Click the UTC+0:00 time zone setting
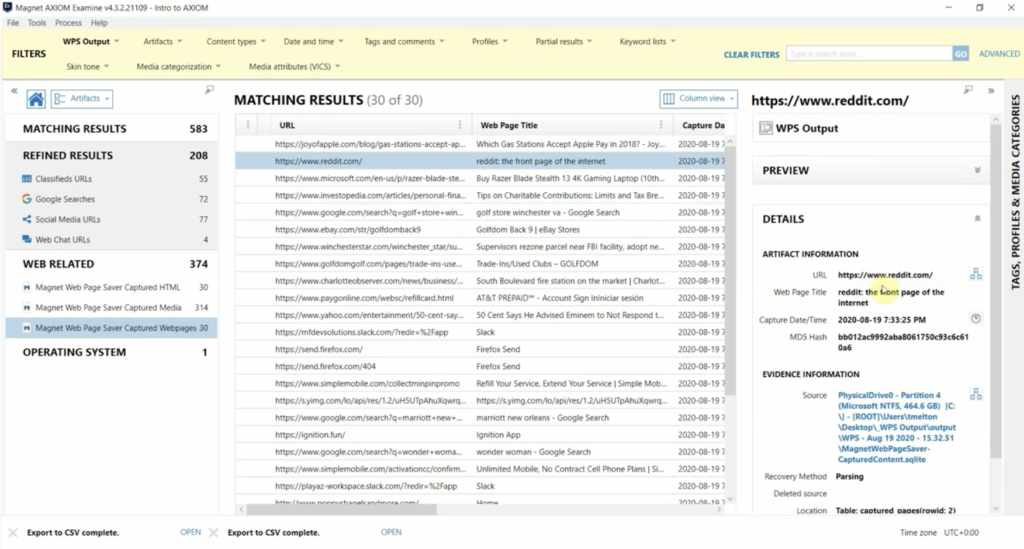The height and width of the screenshot is (549, 1024). (961, 533)
